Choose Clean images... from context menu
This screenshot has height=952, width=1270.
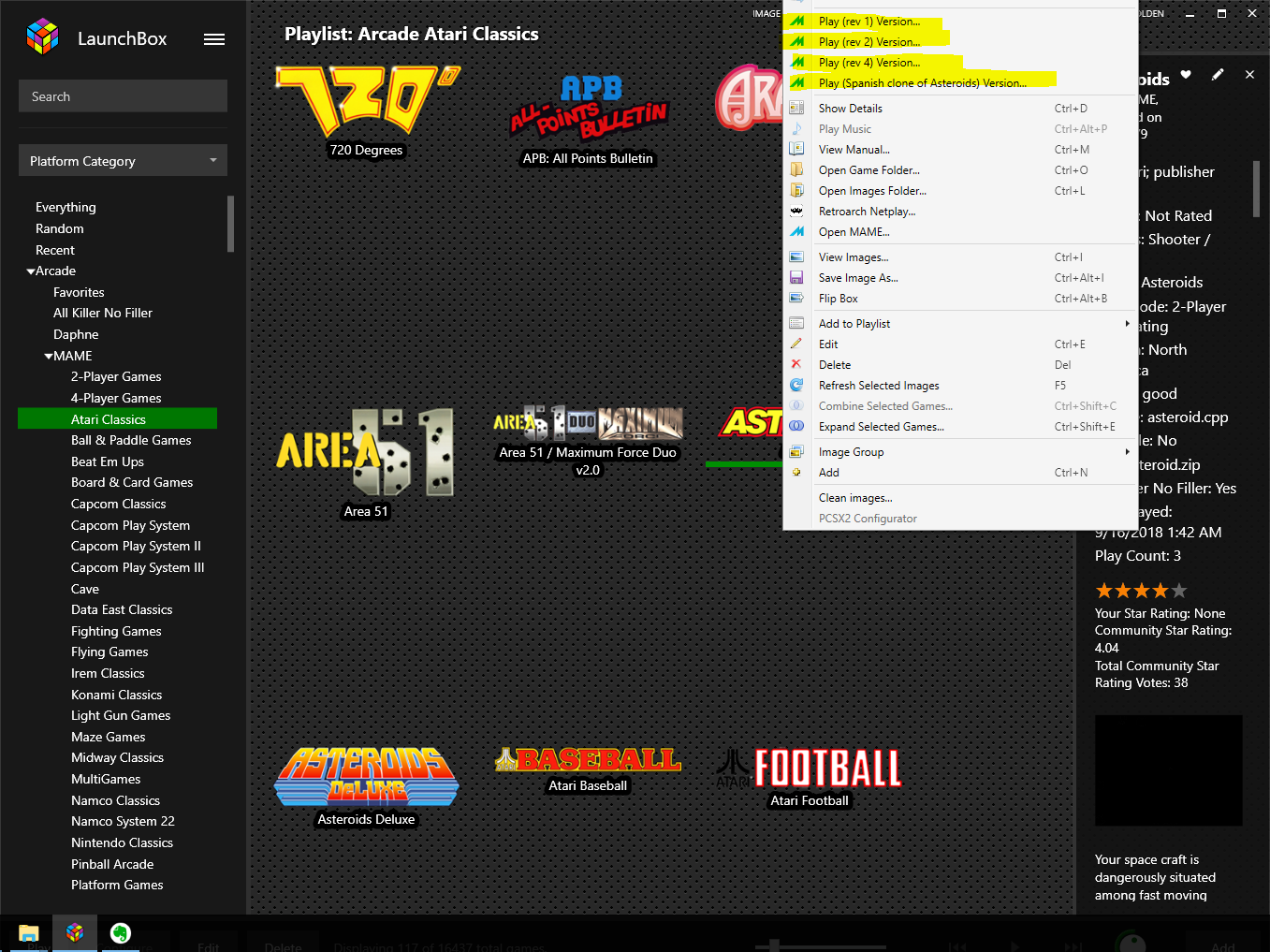(855, 497)
